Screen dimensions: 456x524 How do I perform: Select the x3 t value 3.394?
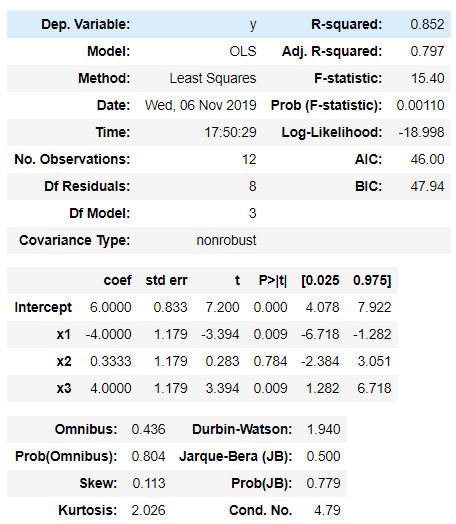click(222, 389)
